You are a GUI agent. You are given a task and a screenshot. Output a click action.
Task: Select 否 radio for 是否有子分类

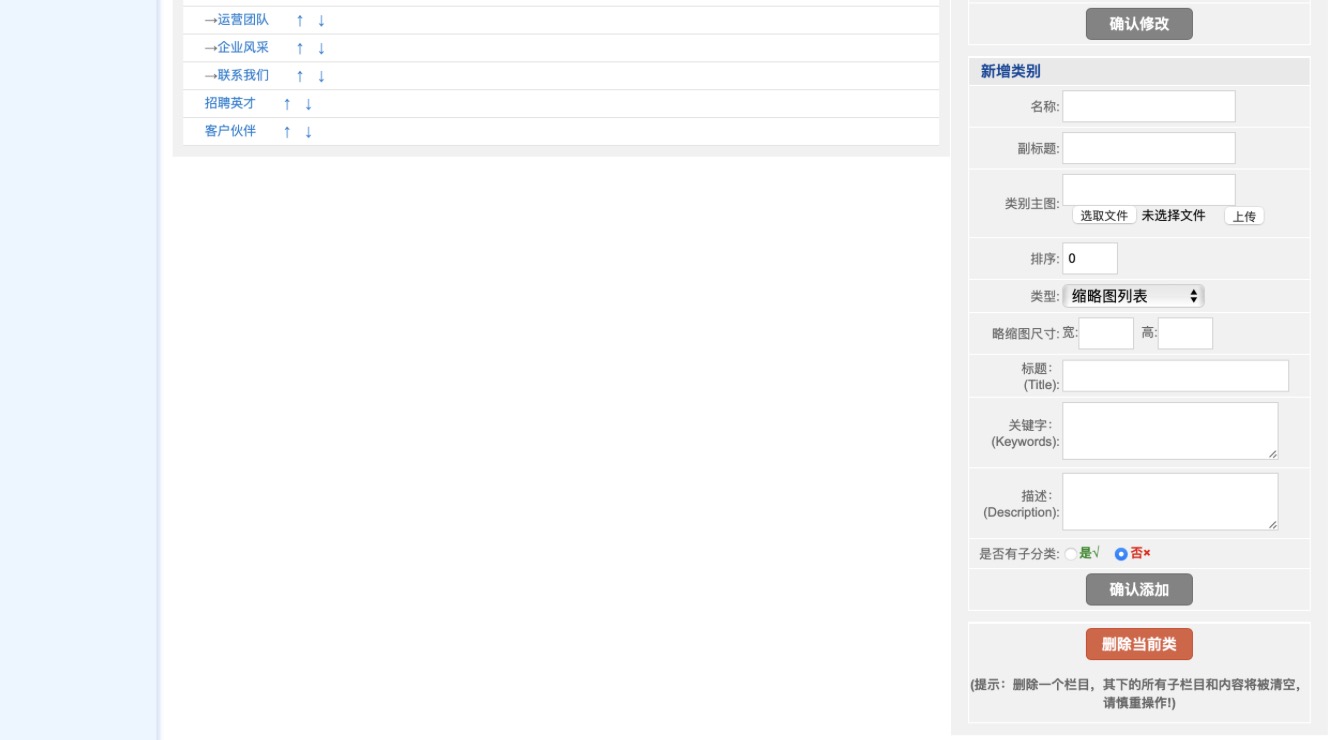(x=1121, y=554)
